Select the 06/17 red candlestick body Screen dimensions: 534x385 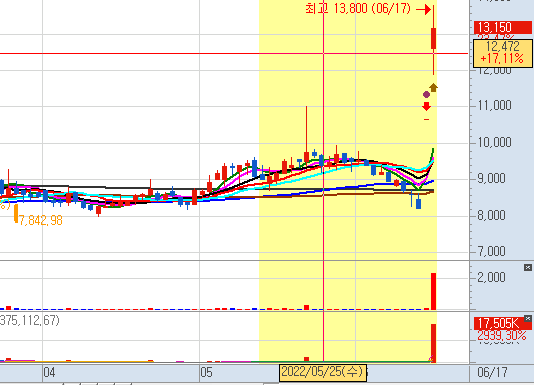434,38
